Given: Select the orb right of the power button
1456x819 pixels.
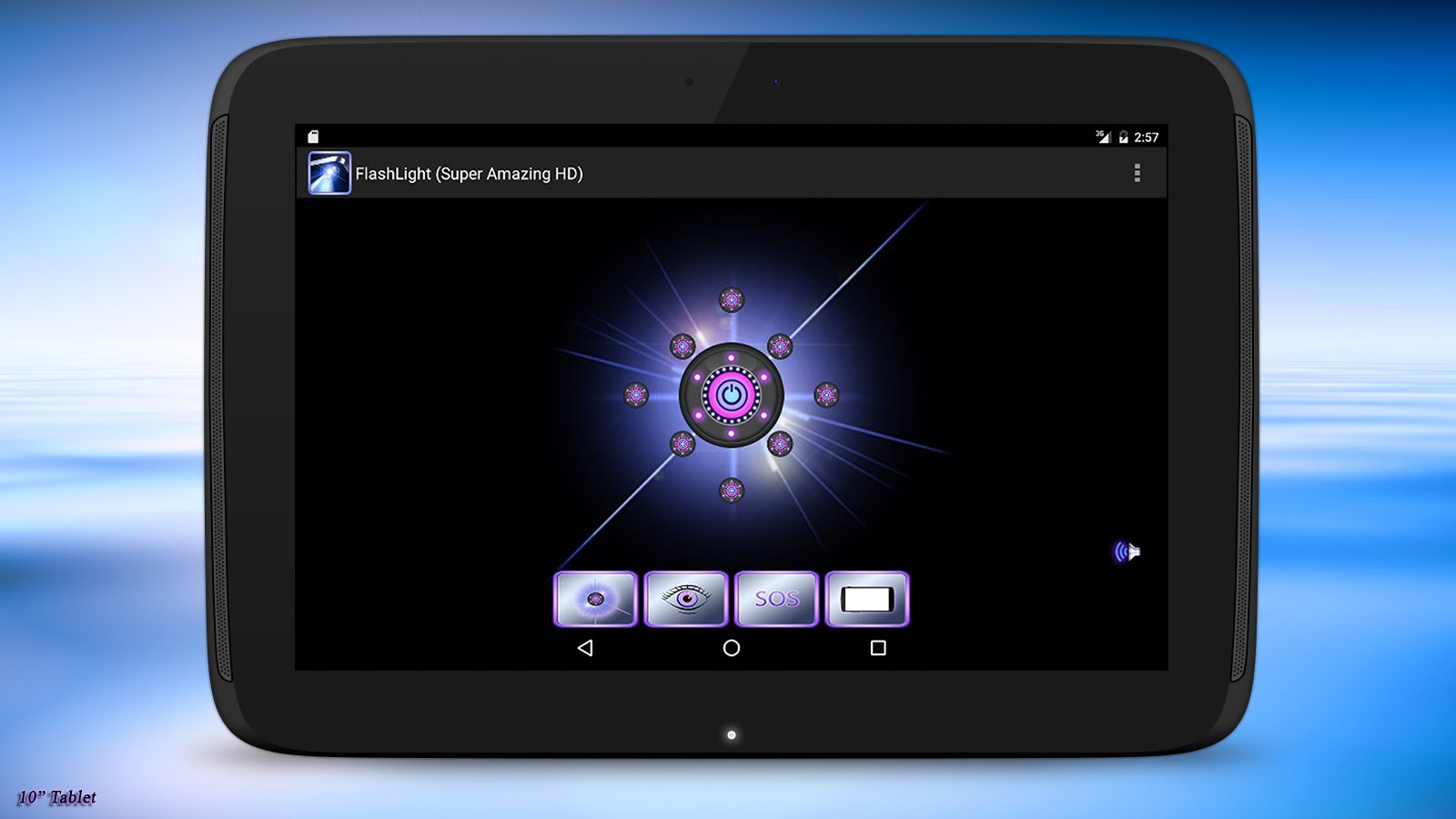Looking at the screenshot, I should coord(826,395).
